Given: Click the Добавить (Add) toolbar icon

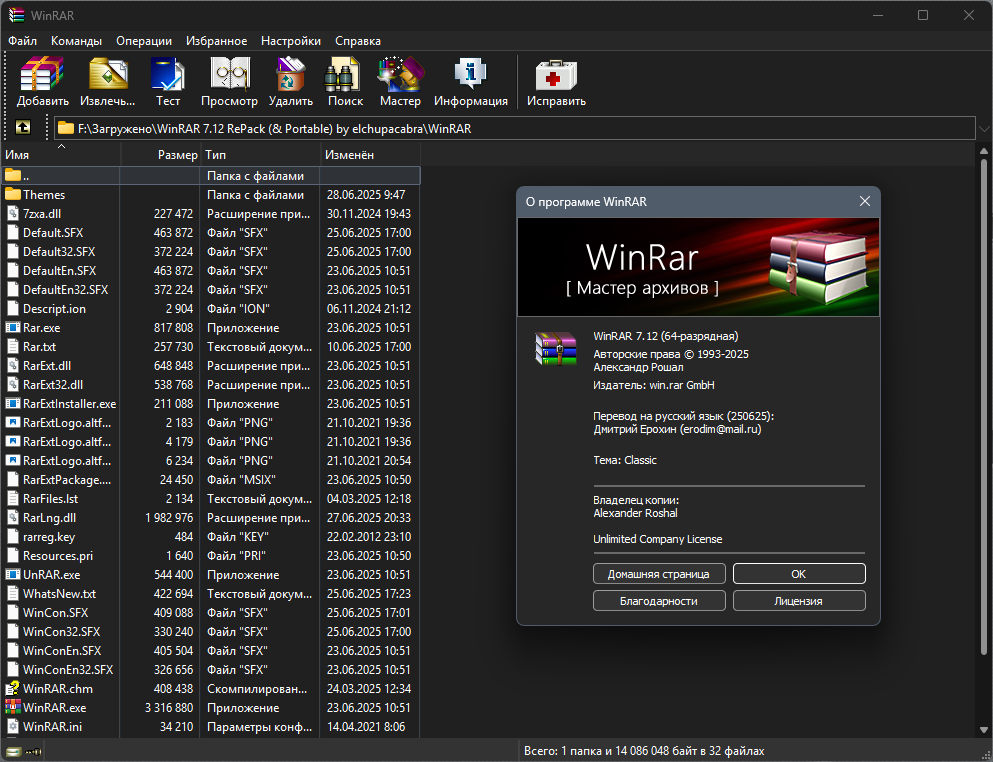Looking at the screenshot, I should tap(42, 81).
